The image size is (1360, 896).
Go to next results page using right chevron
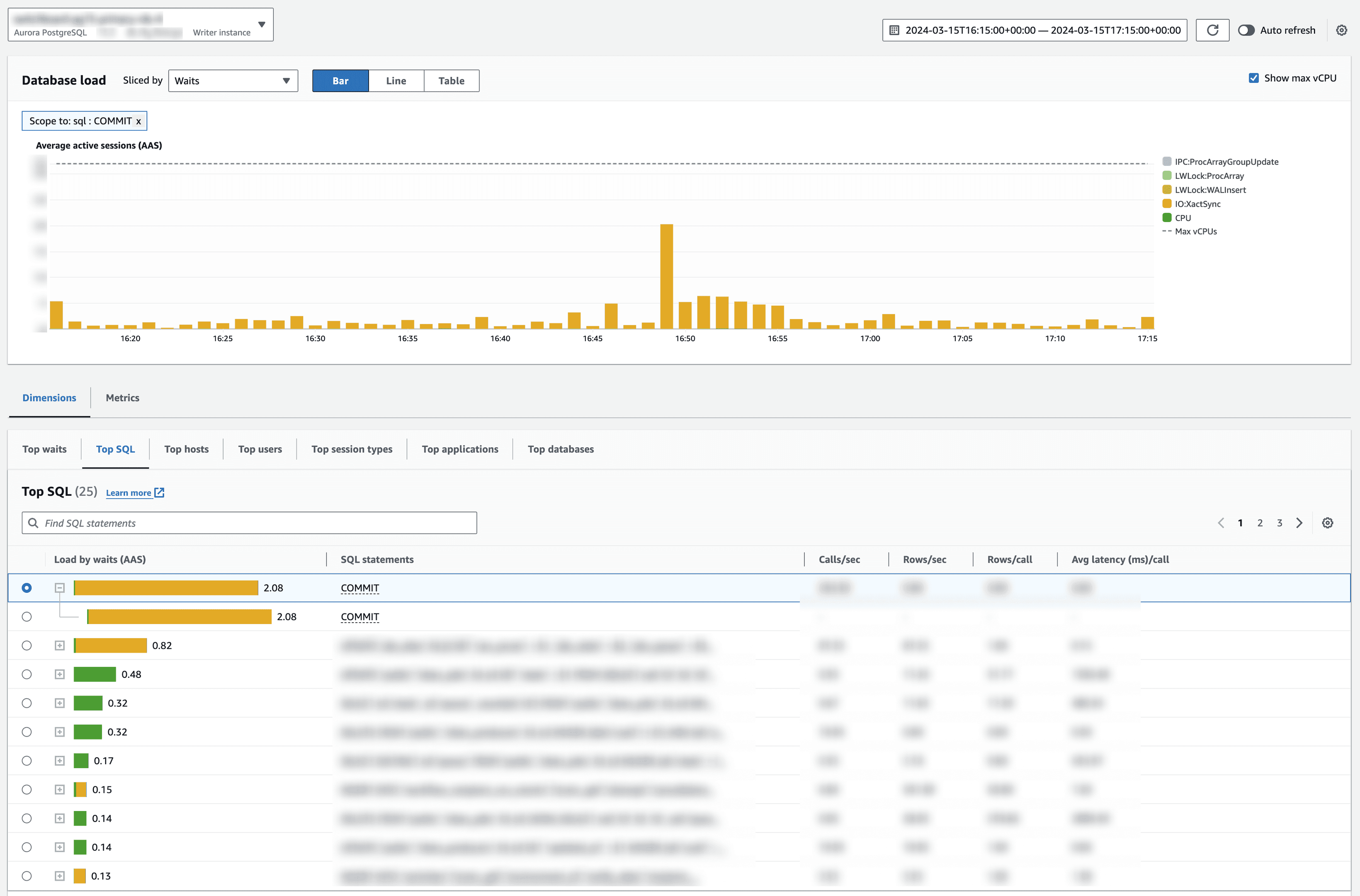pos(1299,522)
